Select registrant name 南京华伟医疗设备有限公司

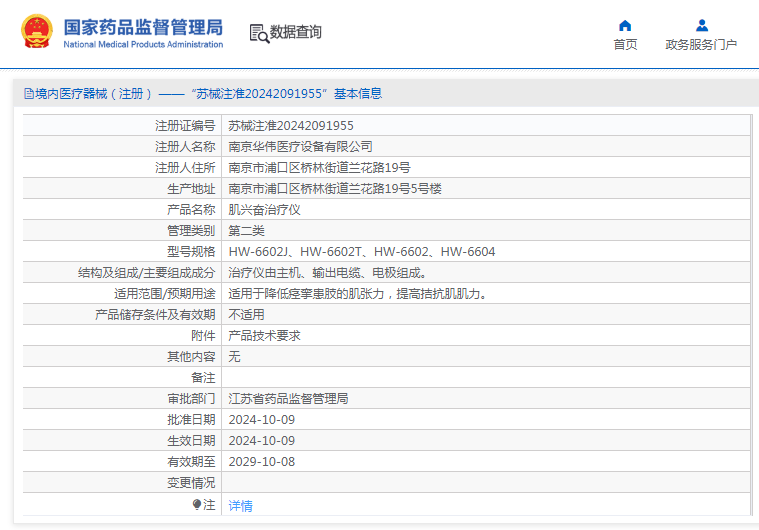pos(300,147)
